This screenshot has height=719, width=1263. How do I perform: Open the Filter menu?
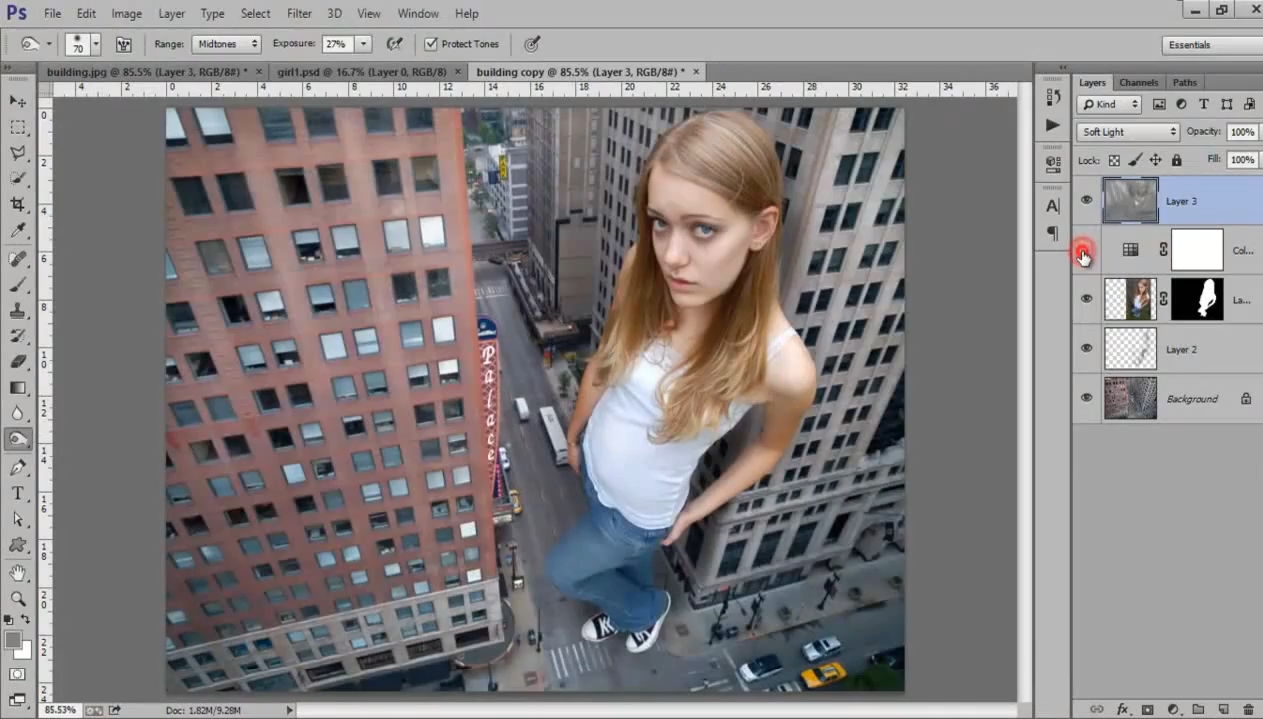299,13
